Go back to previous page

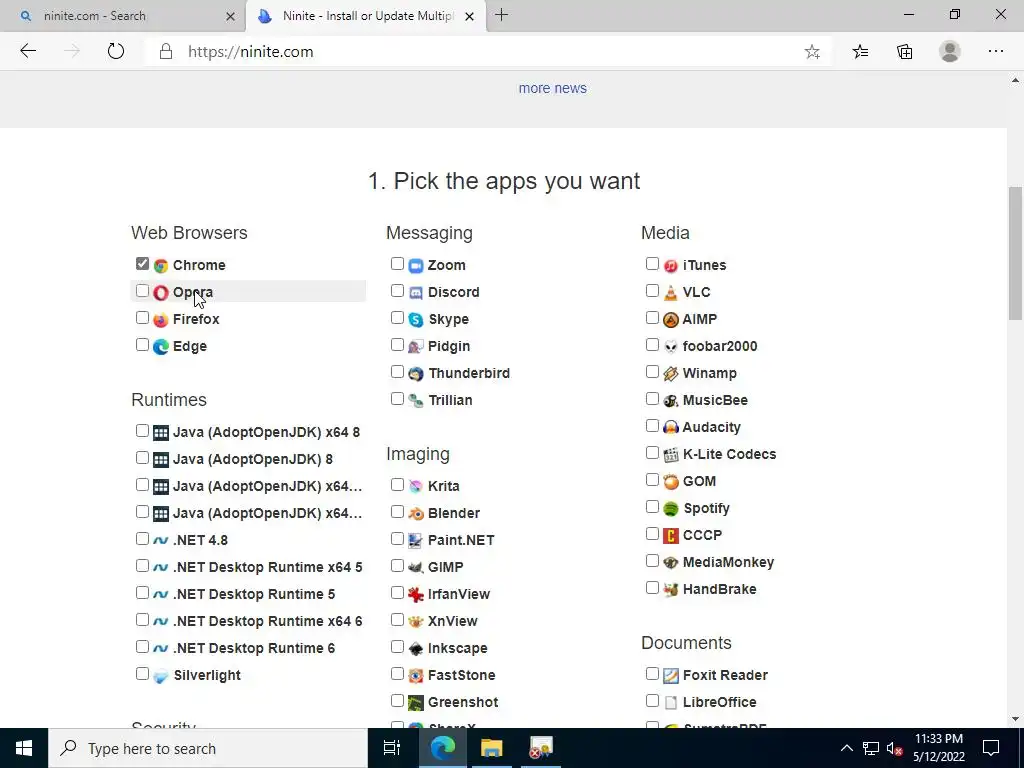coord(28,51)
